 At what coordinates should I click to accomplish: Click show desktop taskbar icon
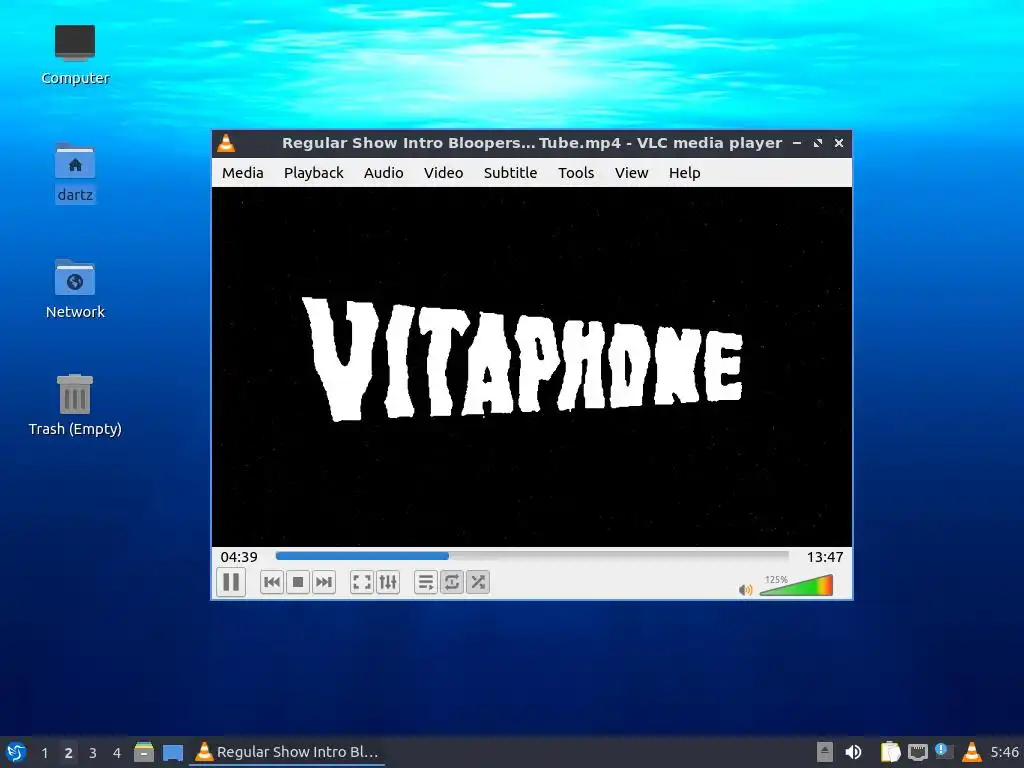[172, 752]
